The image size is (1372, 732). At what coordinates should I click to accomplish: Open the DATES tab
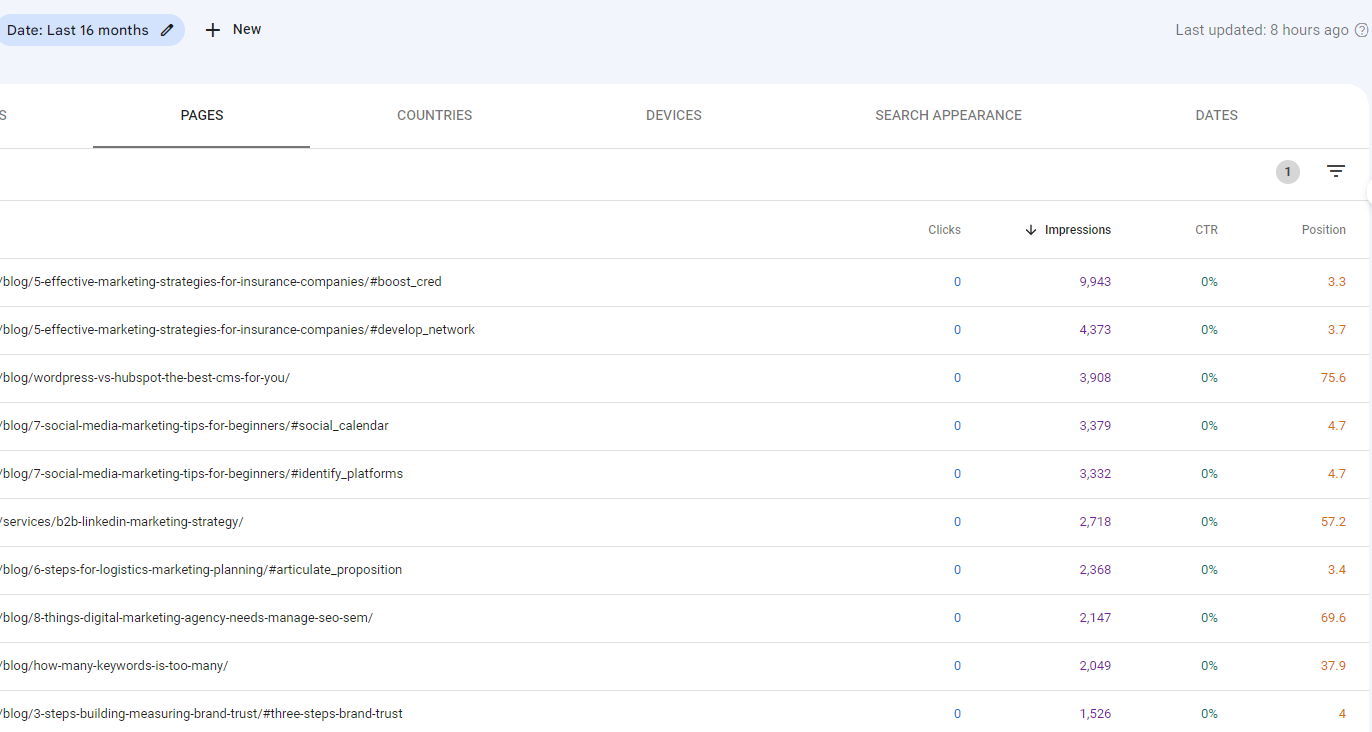tap(1217, 115)
